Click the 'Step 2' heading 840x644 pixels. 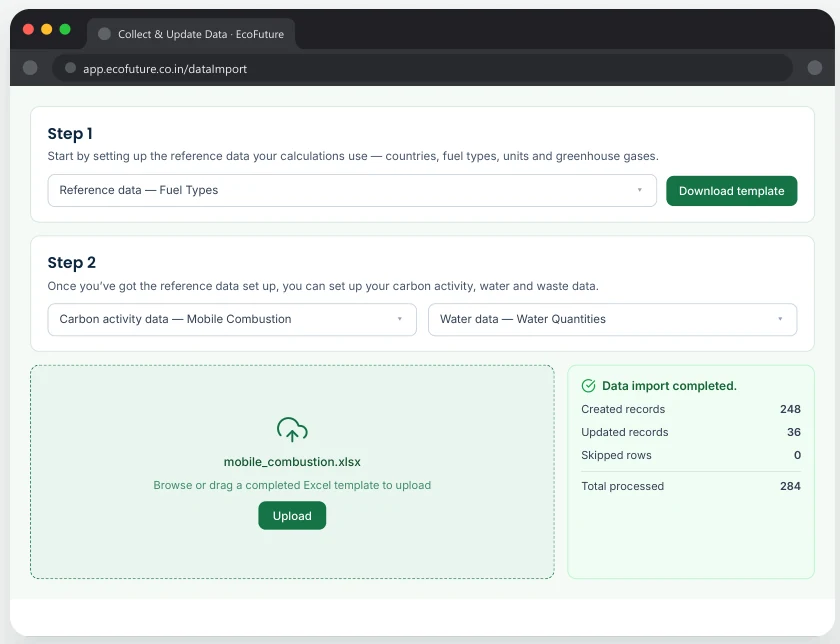click(71, 263)
